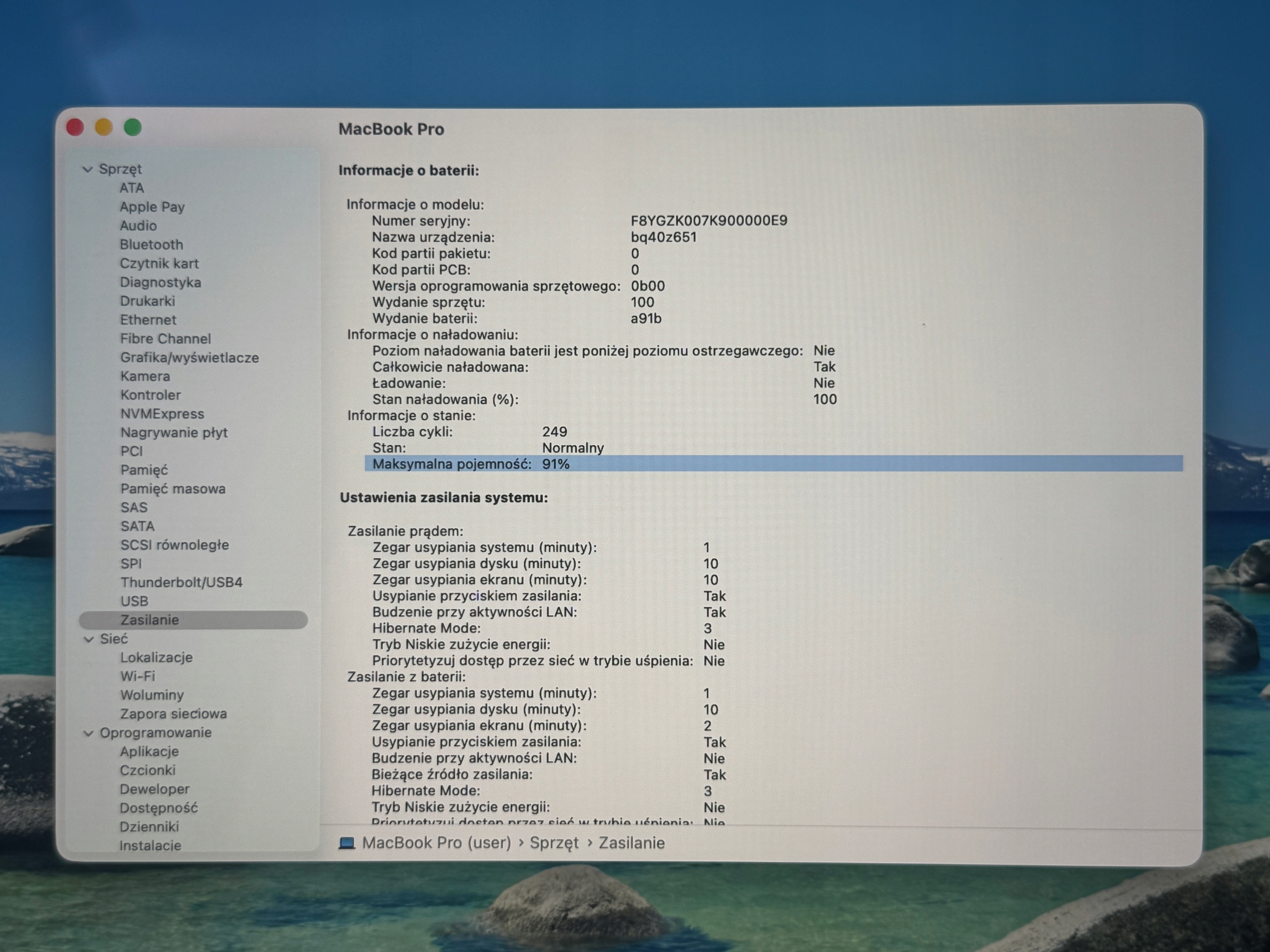Select NVMExpress in the hardware list
This screenshot has height=952, width=1270.
click(163, 414)
